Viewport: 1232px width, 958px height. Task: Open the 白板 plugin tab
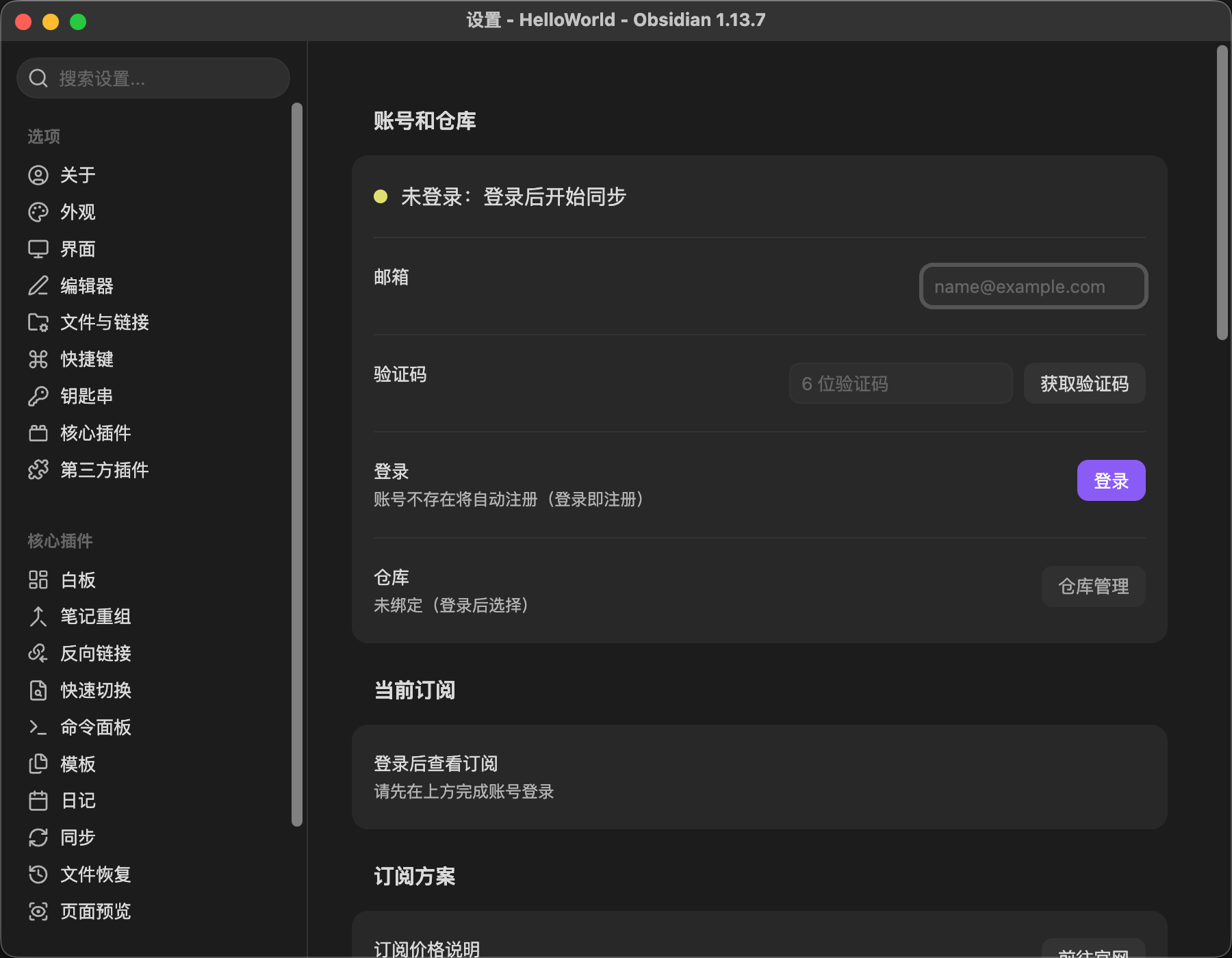click(x=155, y=580)
